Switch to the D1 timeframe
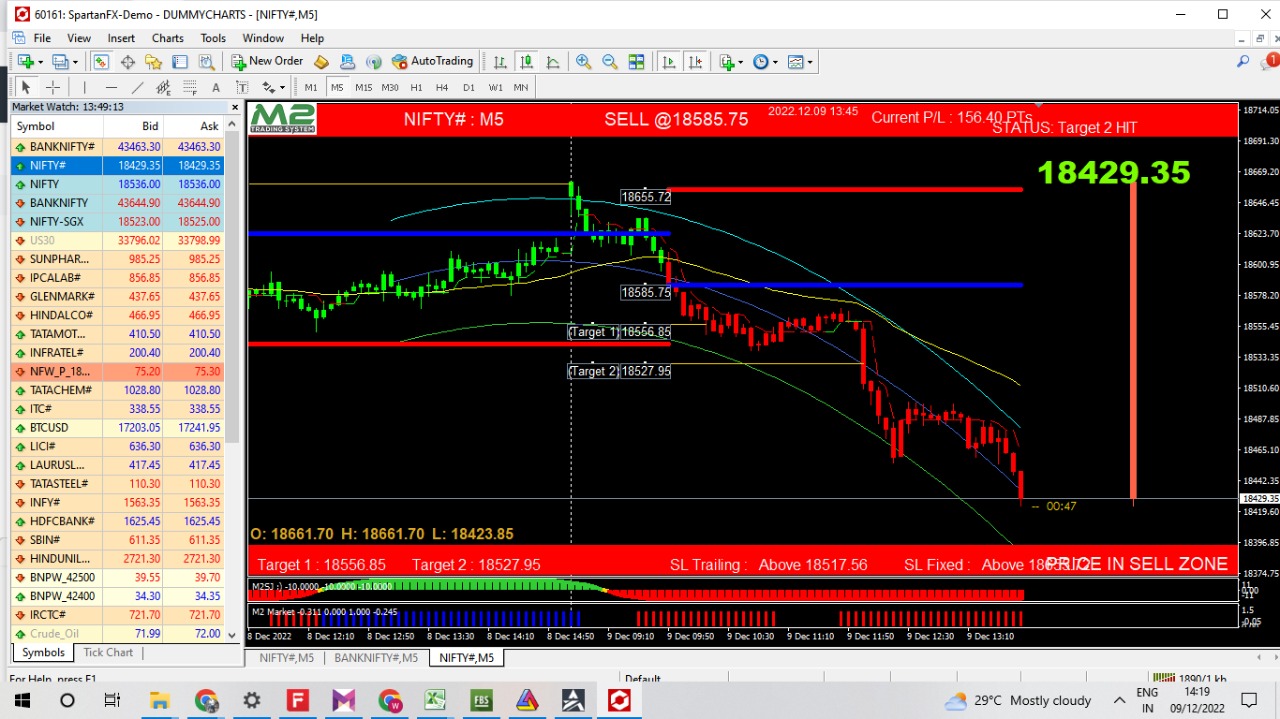 click(x=468, y=88)
